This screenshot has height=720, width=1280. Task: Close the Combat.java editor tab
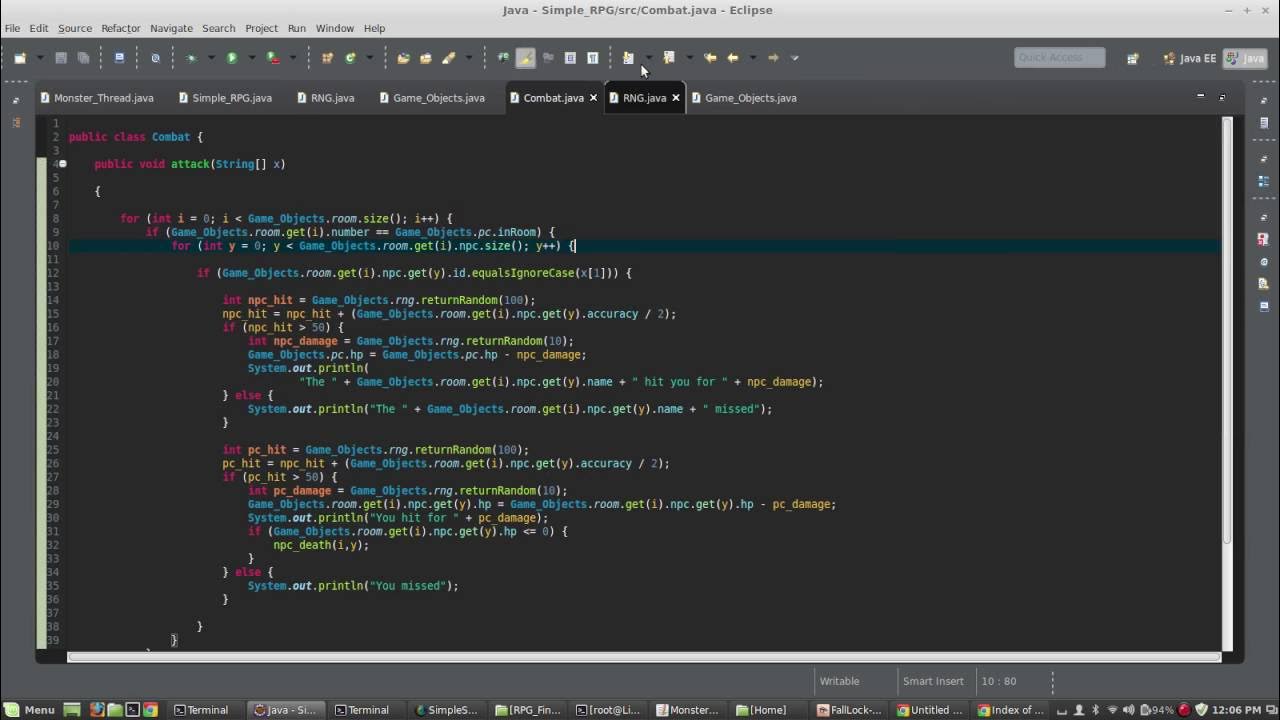point(594,98)
